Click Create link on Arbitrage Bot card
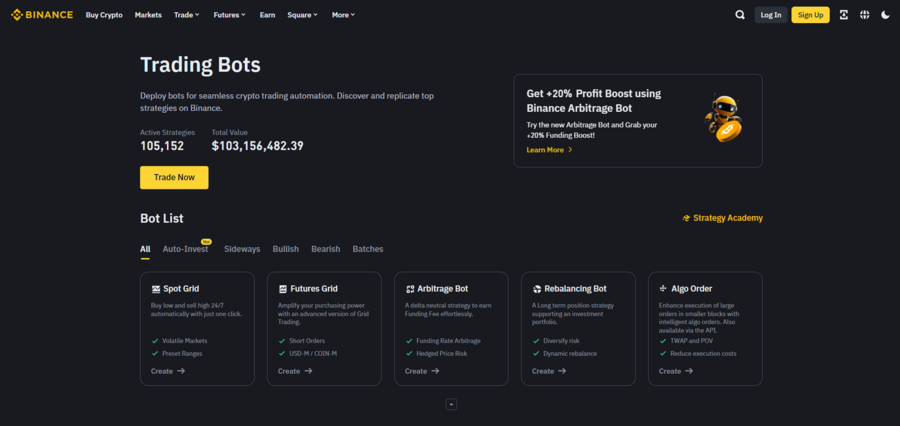900x426 pixels. tap(422, 371)
